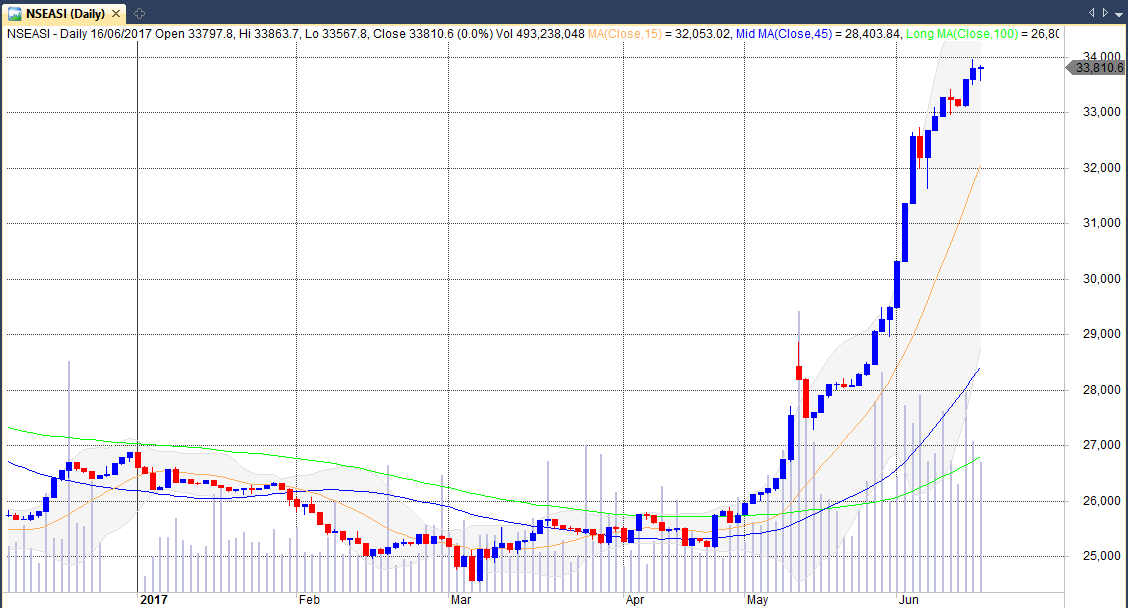
Task: Click the May label on date axis
Action: tap(757, 600)
